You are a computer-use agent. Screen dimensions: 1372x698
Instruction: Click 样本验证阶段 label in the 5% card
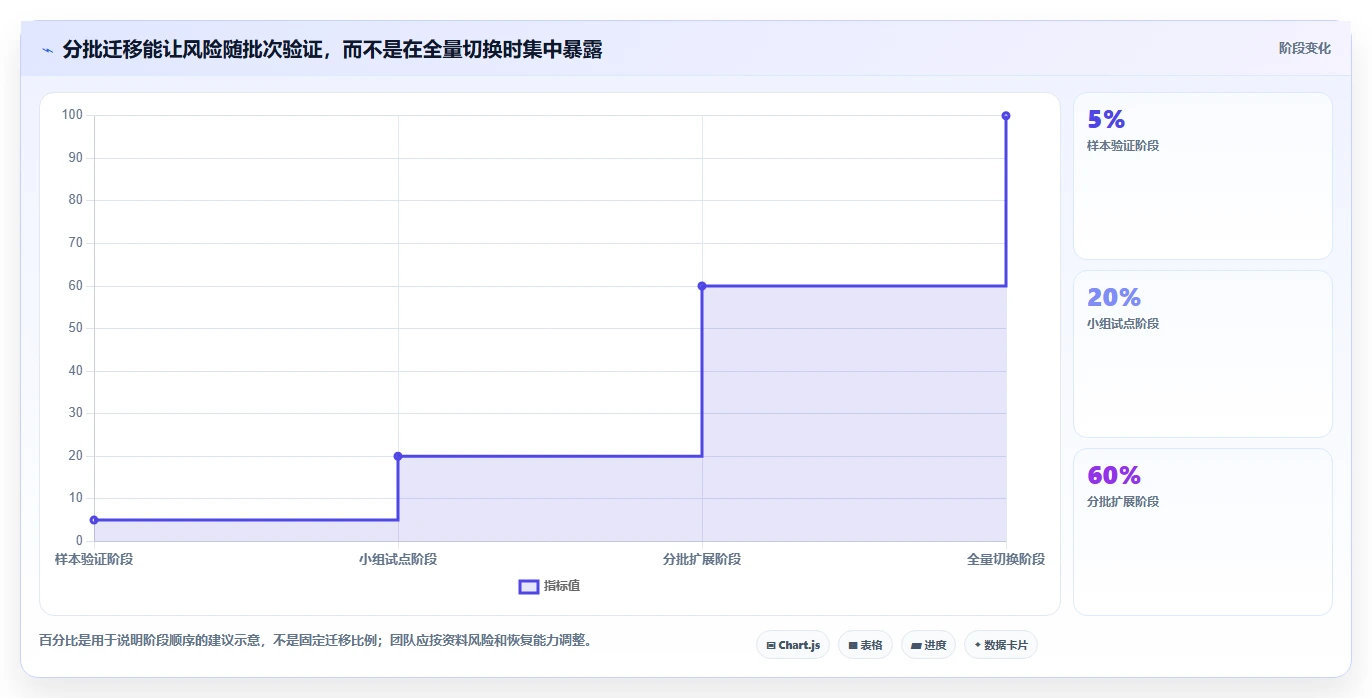click(x=1123, y=146)
